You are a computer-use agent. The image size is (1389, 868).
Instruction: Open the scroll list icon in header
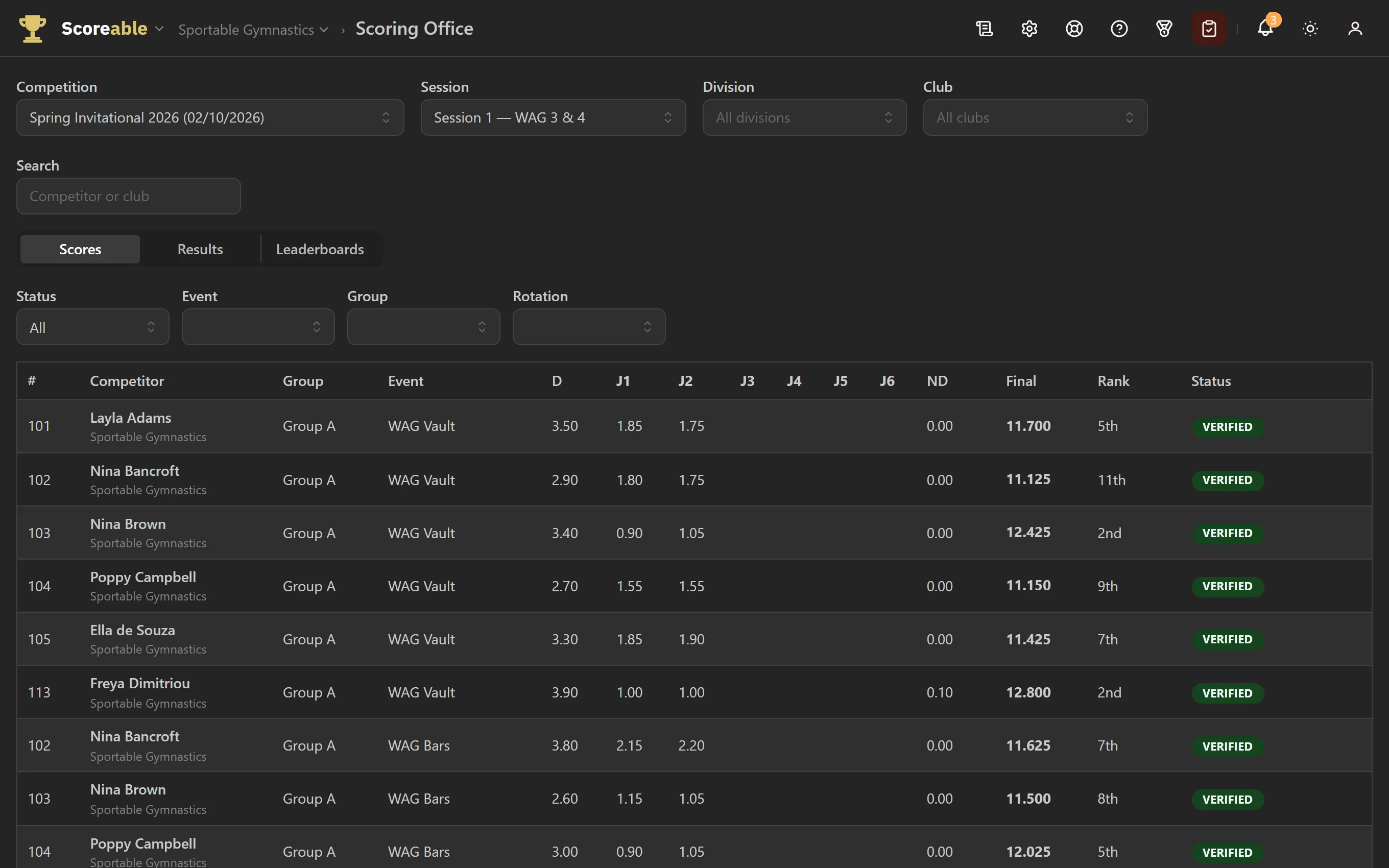(x=985, y=28)
